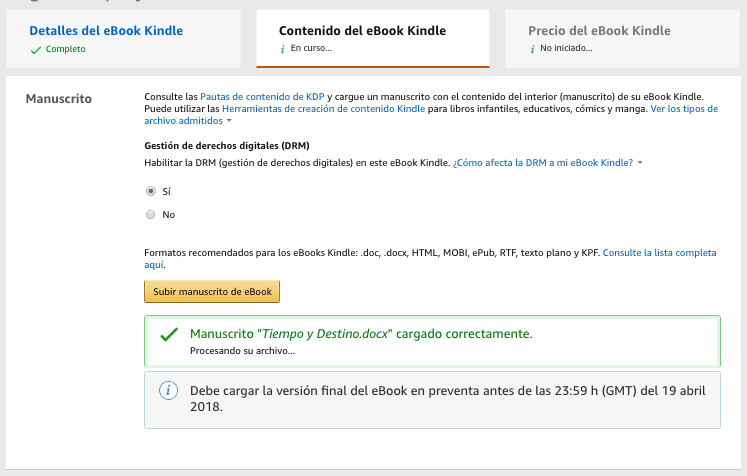Open the Consulte la lista completa link
Viewport: 747px width, 476px height.
pyautogui.click(x=658, y=253)
